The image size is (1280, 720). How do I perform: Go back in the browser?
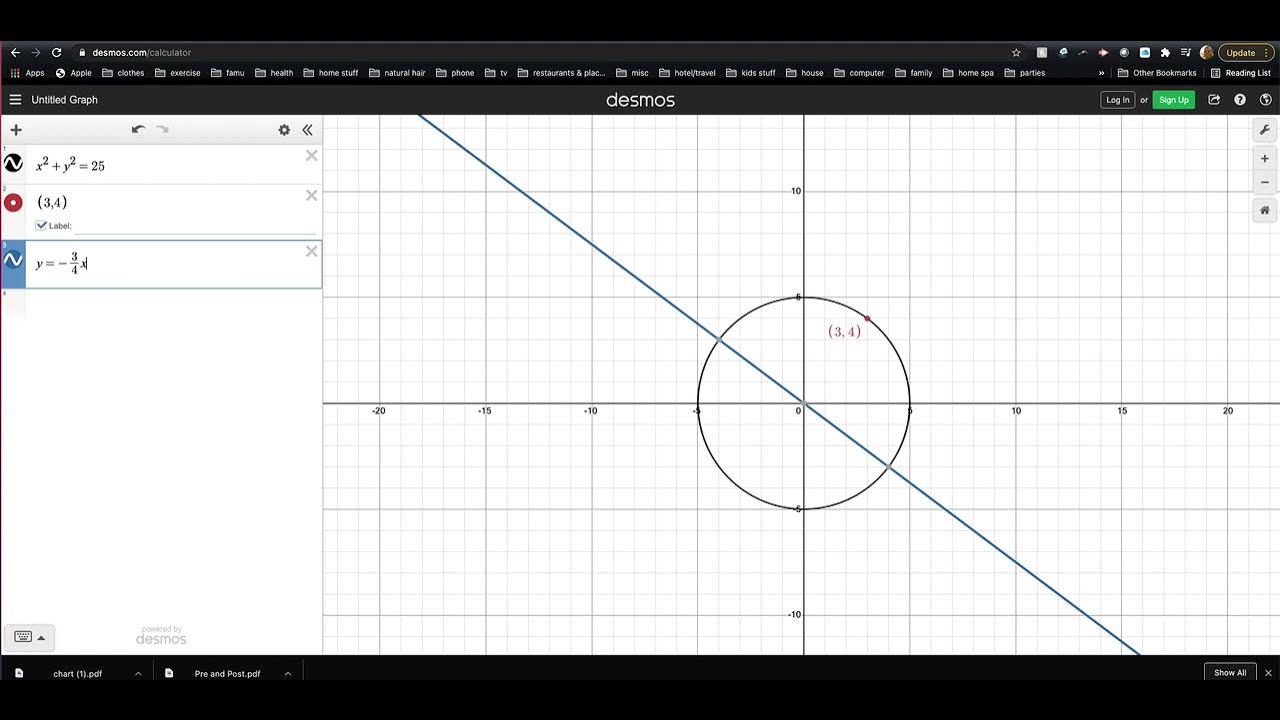[x=15, y=52]
